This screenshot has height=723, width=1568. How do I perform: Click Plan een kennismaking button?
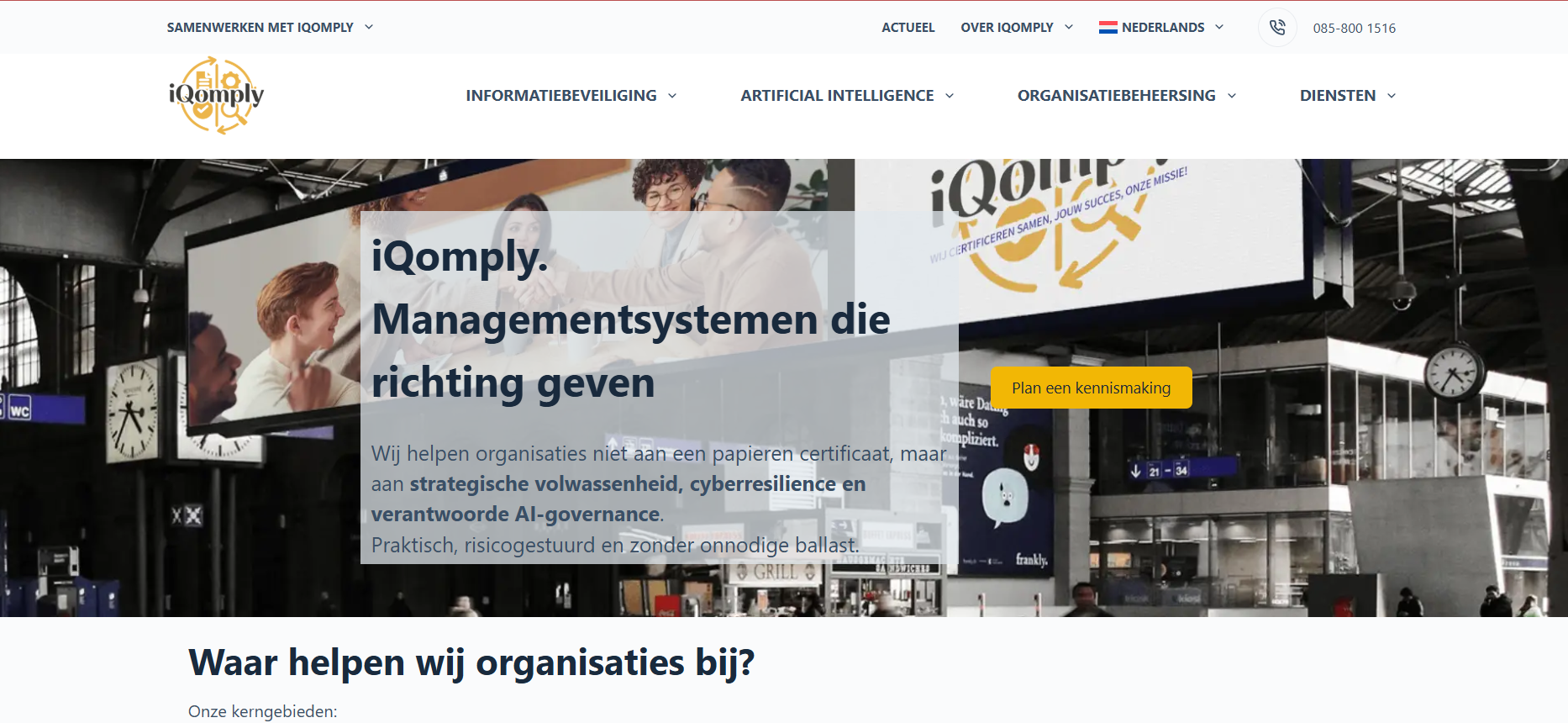coord(1091,388)
